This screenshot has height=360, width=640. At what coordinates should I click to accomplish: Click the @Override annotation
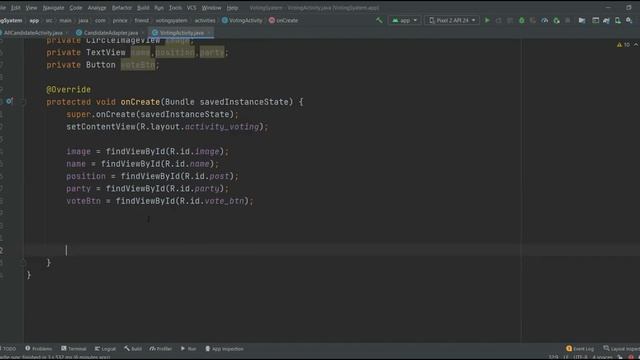[x=69, y=89]
